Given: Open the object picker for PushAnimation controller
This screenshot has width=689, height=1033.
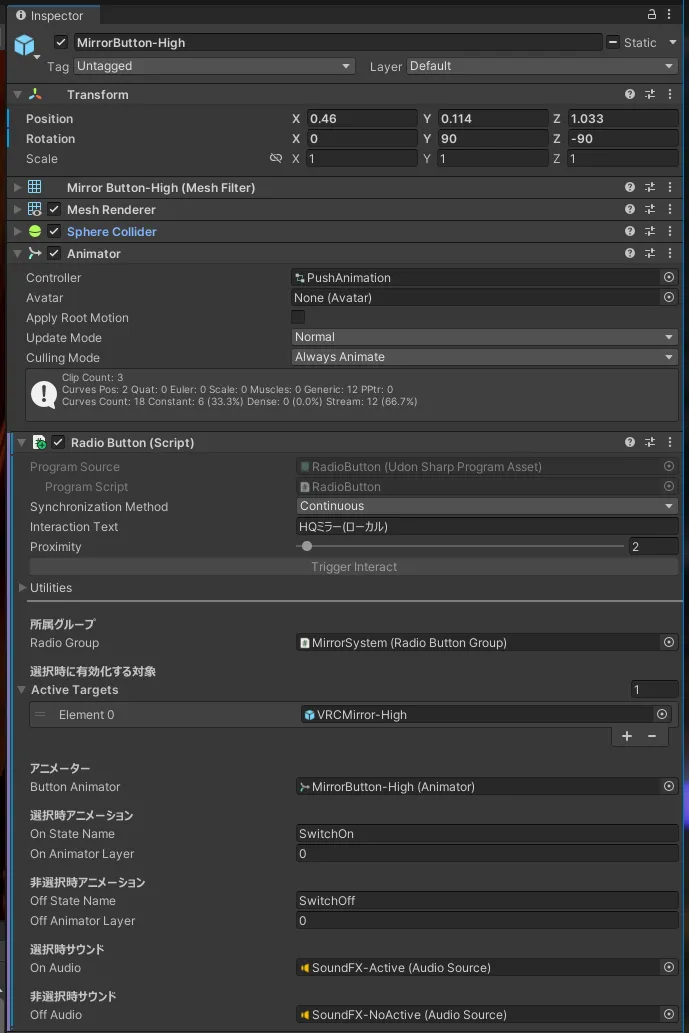Looking at the screenshot, I should pyautogui.click(x=667, y=277).
